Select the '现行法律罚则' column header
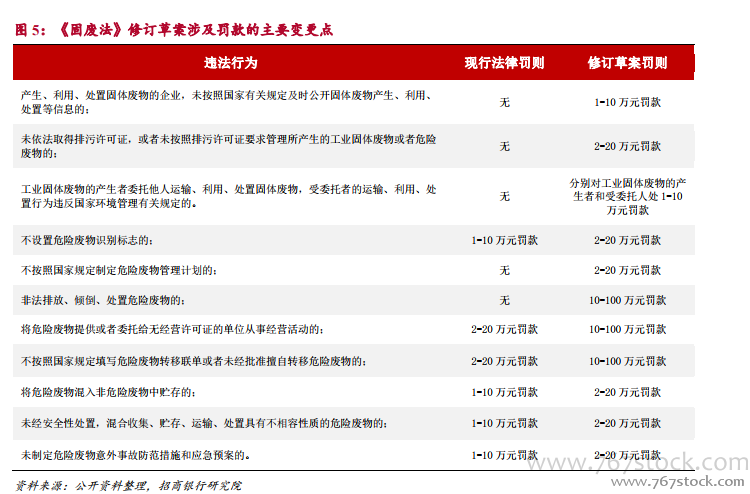Image resolution: width=750 pixels, height=494 pixels. [x=504, y=63]
